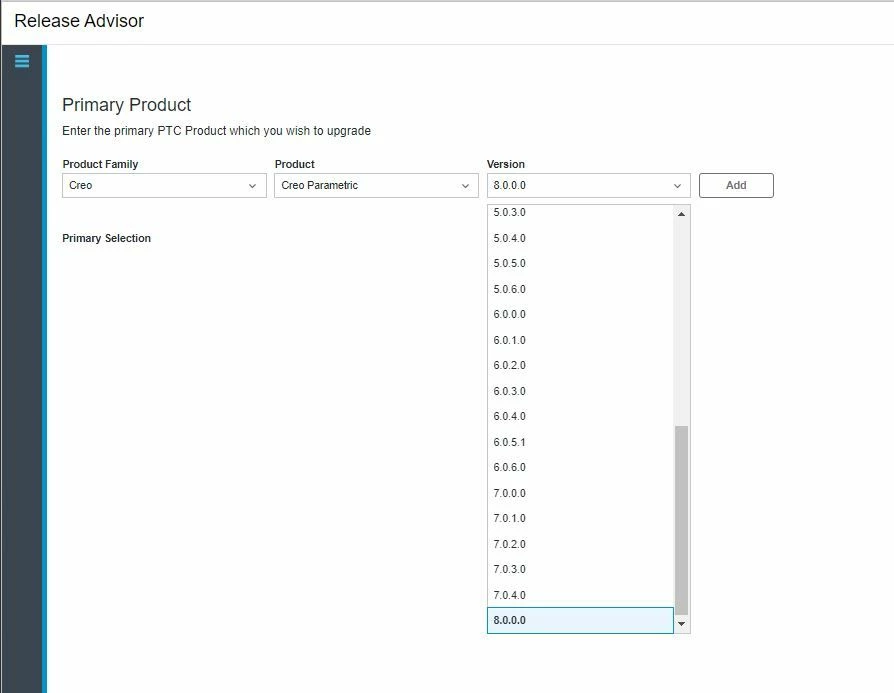The height and width of the screenshot is (693, 894).
Task: Select version 6.0.3.0 option
Action: coord(580,391)
